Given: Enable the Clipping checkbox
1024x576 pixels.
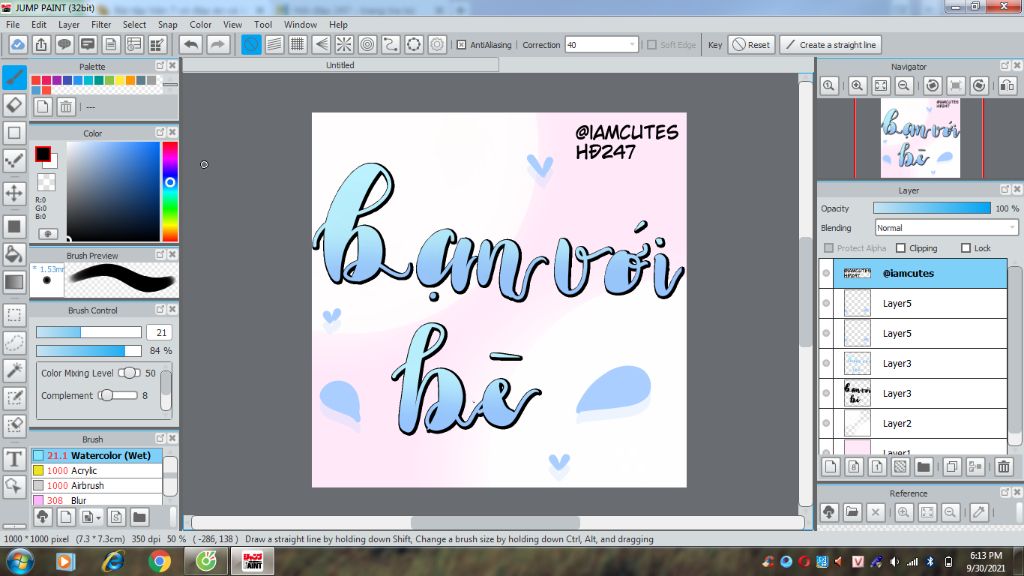Looking at the screenshot, I should tap(901, 248).
